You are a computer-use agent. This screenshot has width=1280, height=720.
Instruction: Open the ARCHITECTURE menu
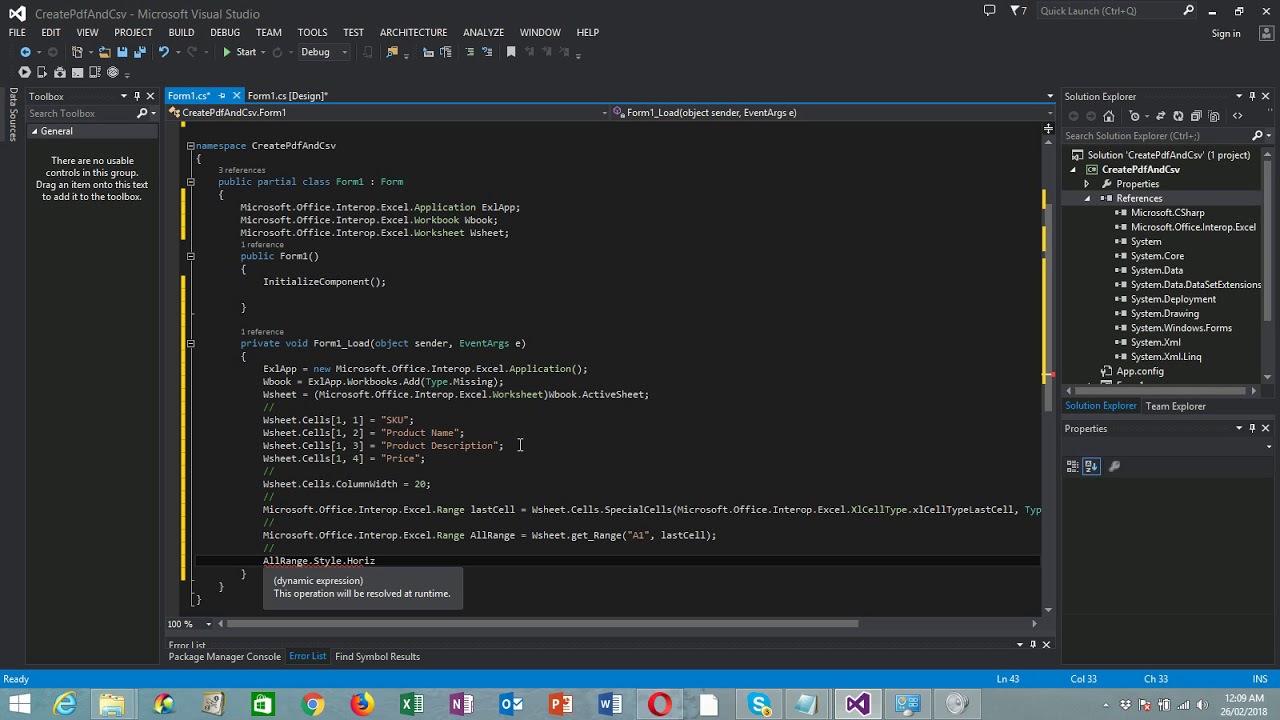413,32
